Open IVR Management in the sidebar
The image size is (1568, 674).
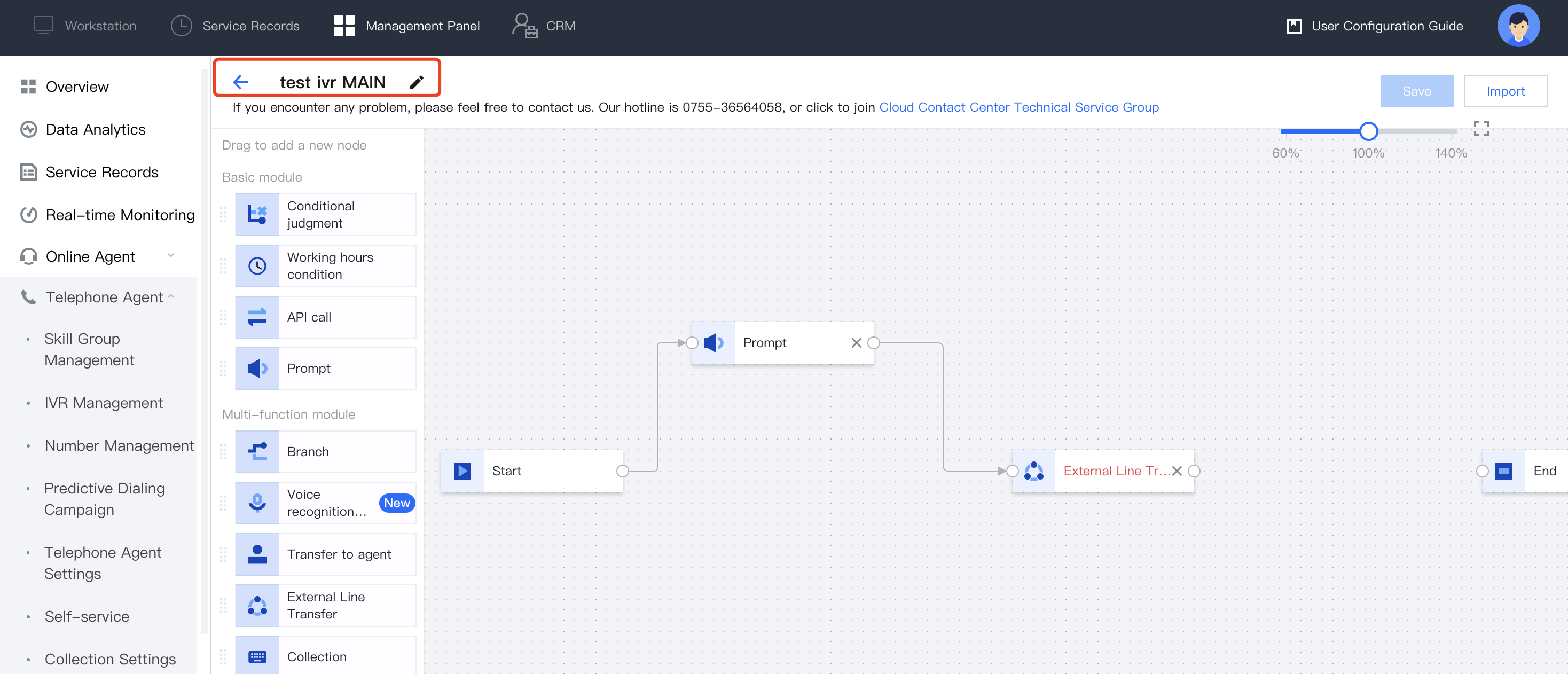(104, 403)
